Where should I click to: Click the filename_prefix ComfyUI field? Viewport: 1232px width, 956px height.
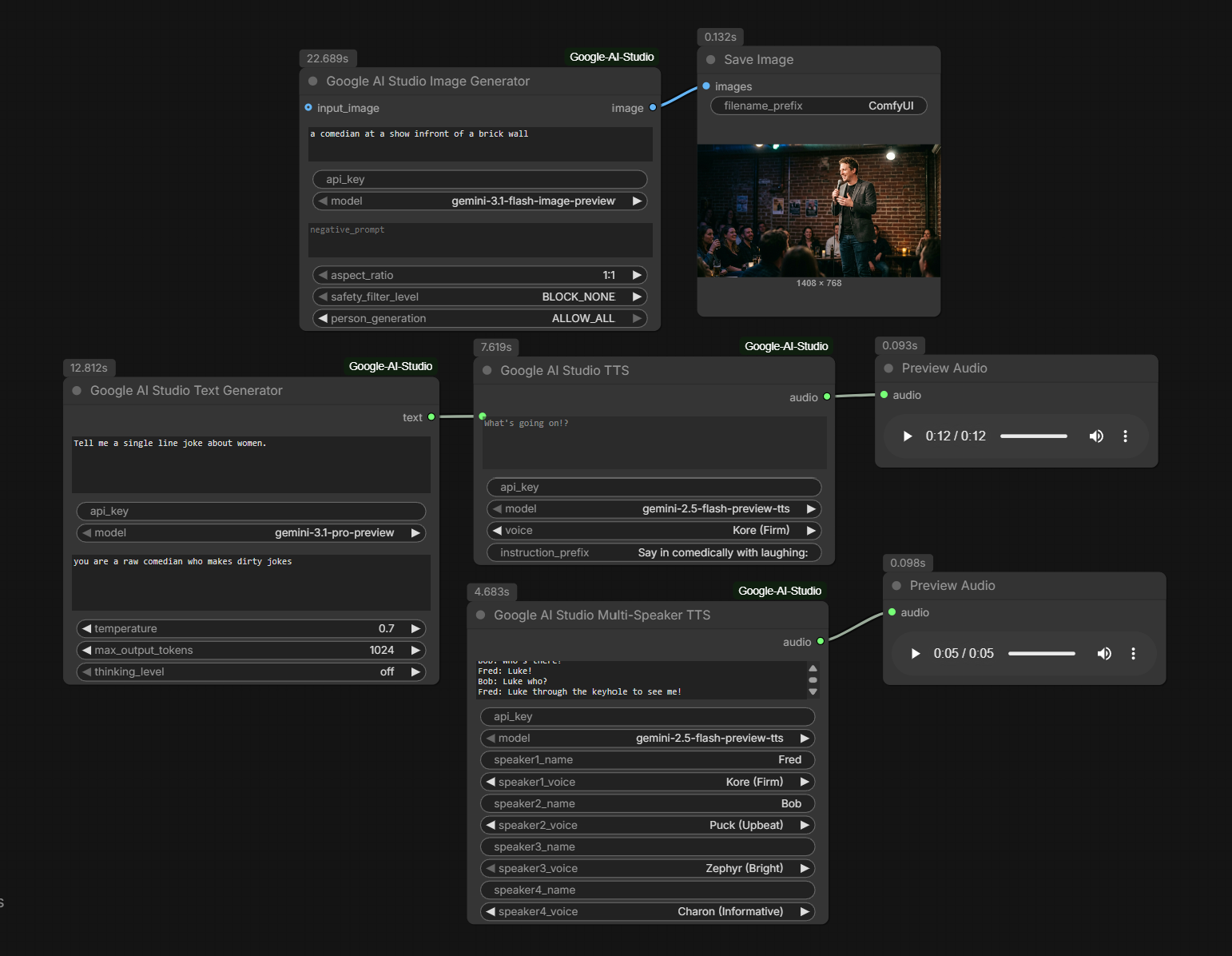pyautogui.click(x=818, y=106)
